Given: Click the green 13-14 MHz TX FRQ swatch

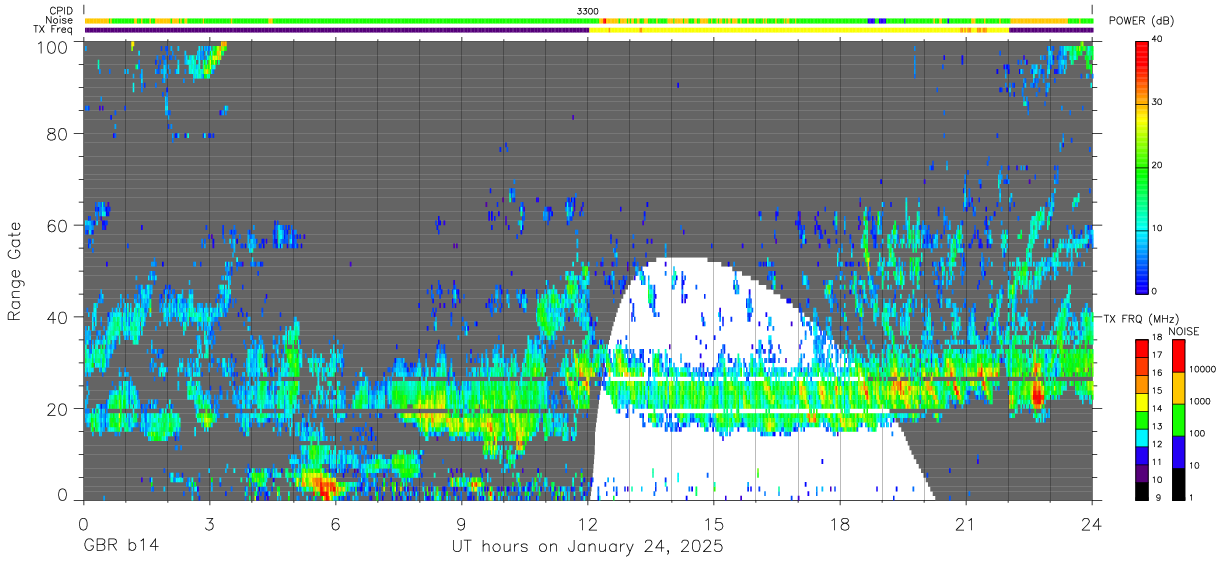Looking at the screenshot, I should pos(1142,420).
